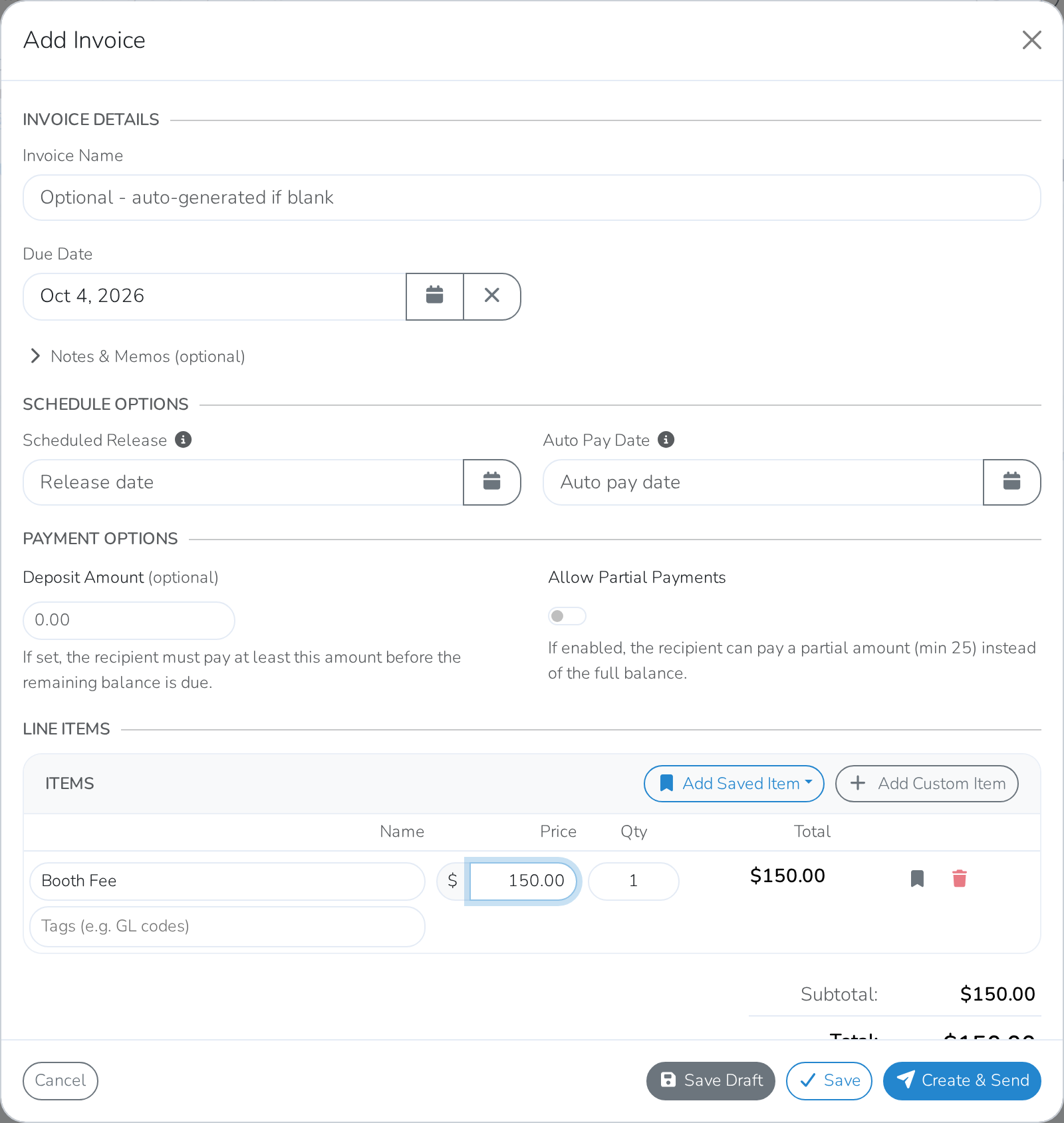The image size is (1064, 1123).
Task: Save Booth Fee as a saved item
Action: coord(917,879)
